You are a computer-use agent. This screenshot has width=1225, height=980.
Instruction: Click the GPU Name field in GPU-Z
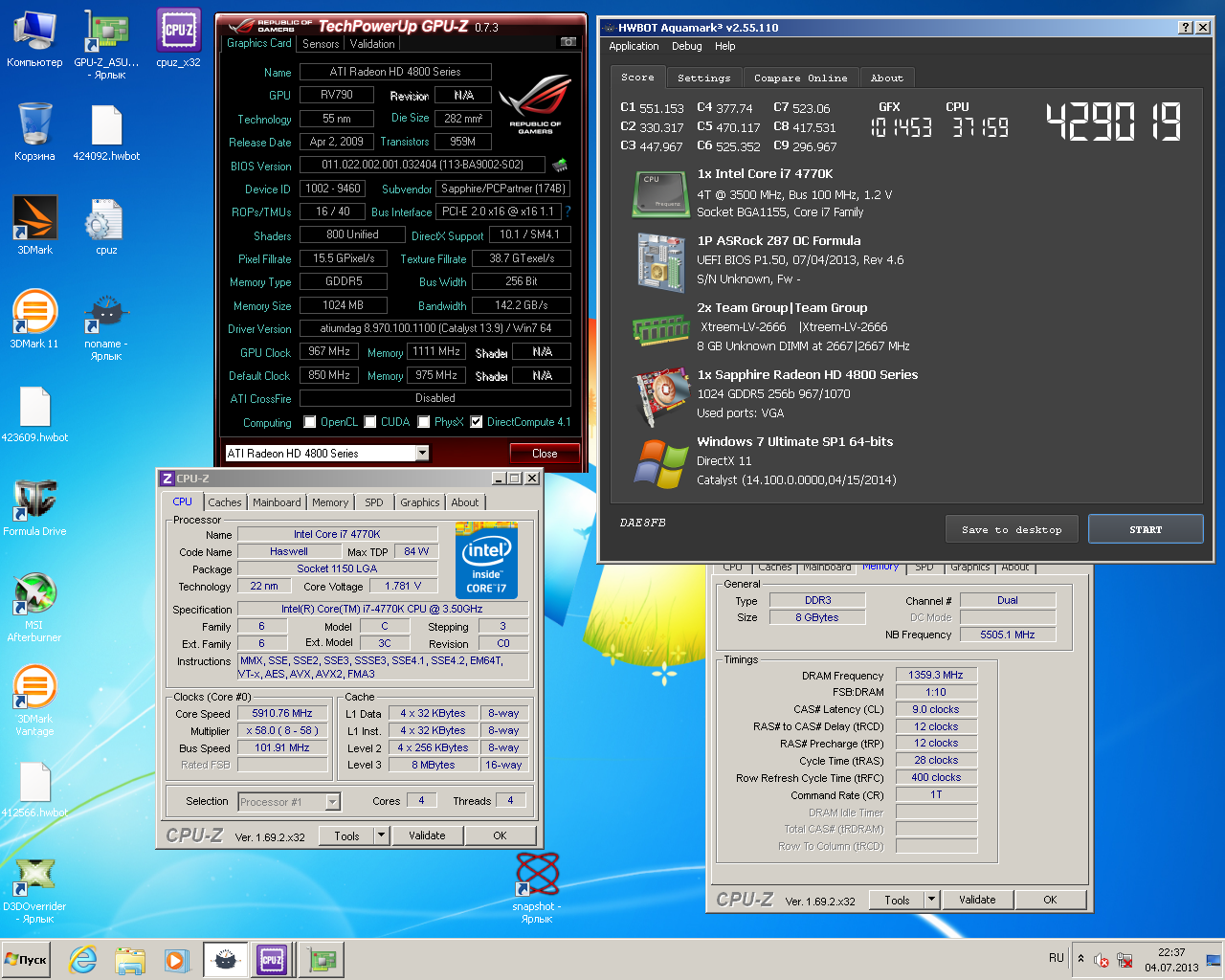point(395,72)
